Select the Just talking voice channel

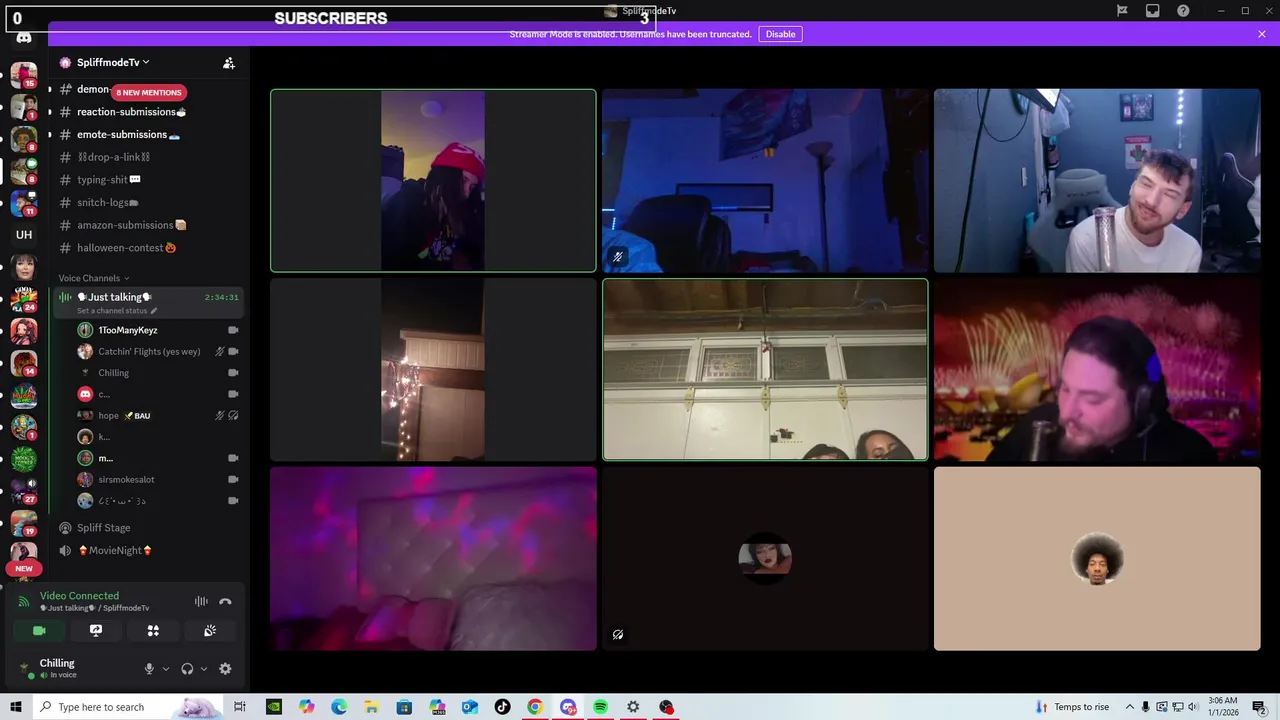(x=146, y=301)
